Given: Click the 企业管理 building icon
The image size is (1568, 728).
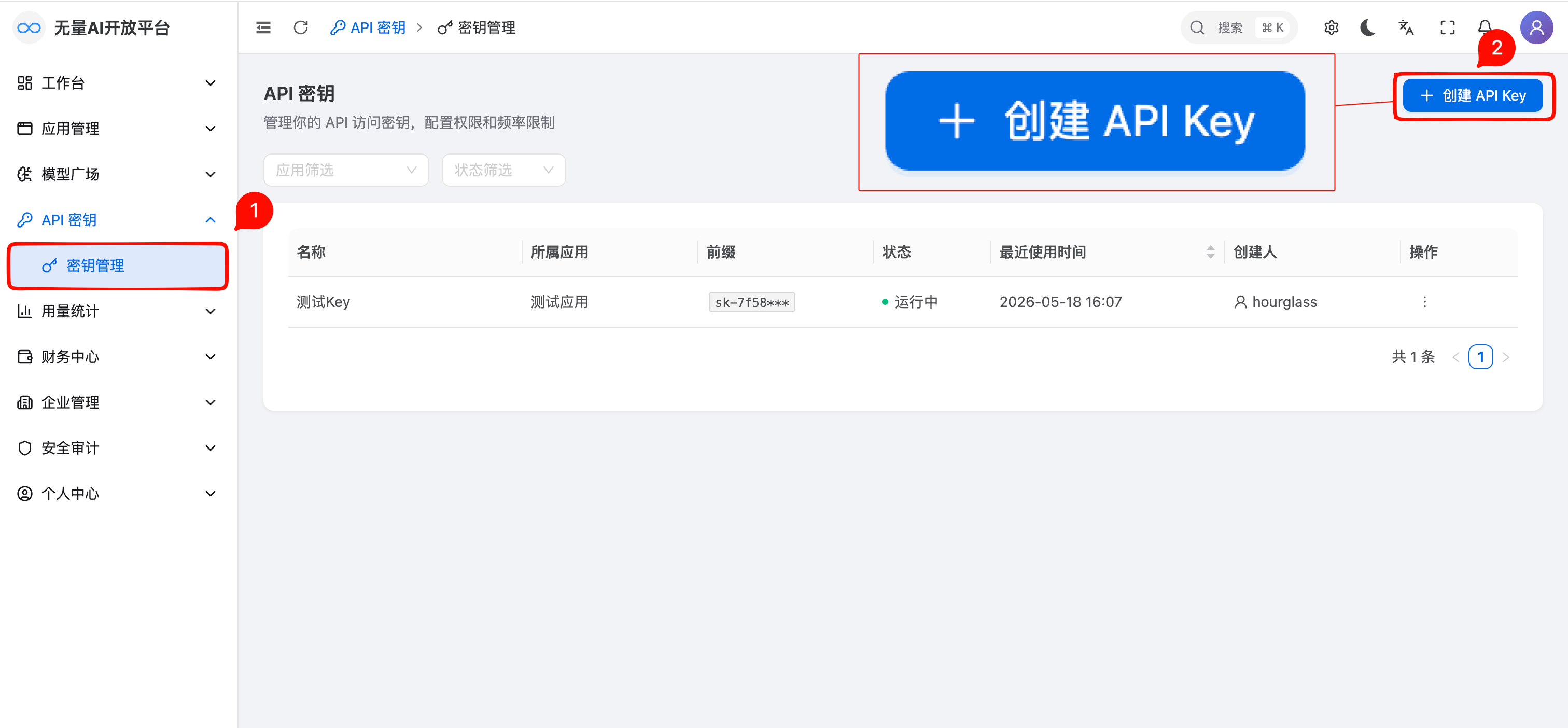Looking at the screenshot, I should point(24,402).
